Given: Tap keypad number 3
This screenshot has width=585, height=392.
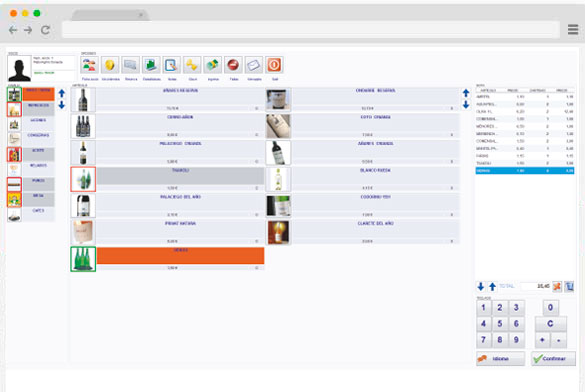Looking at the screenshot, I should (516, 307).
